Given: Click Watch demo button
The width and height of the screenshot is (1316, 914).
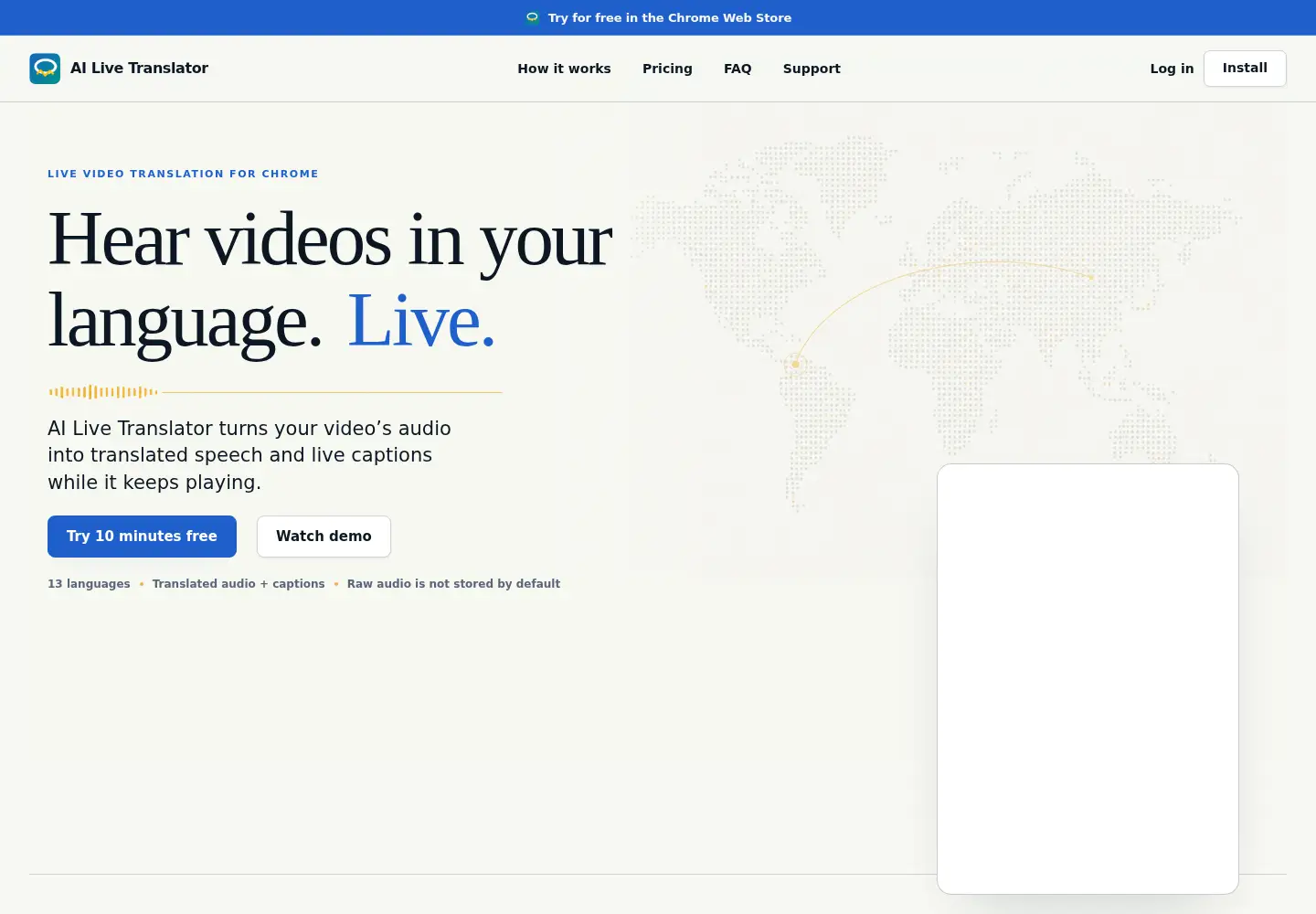Looking at the screenshot, I should [324, 537].
